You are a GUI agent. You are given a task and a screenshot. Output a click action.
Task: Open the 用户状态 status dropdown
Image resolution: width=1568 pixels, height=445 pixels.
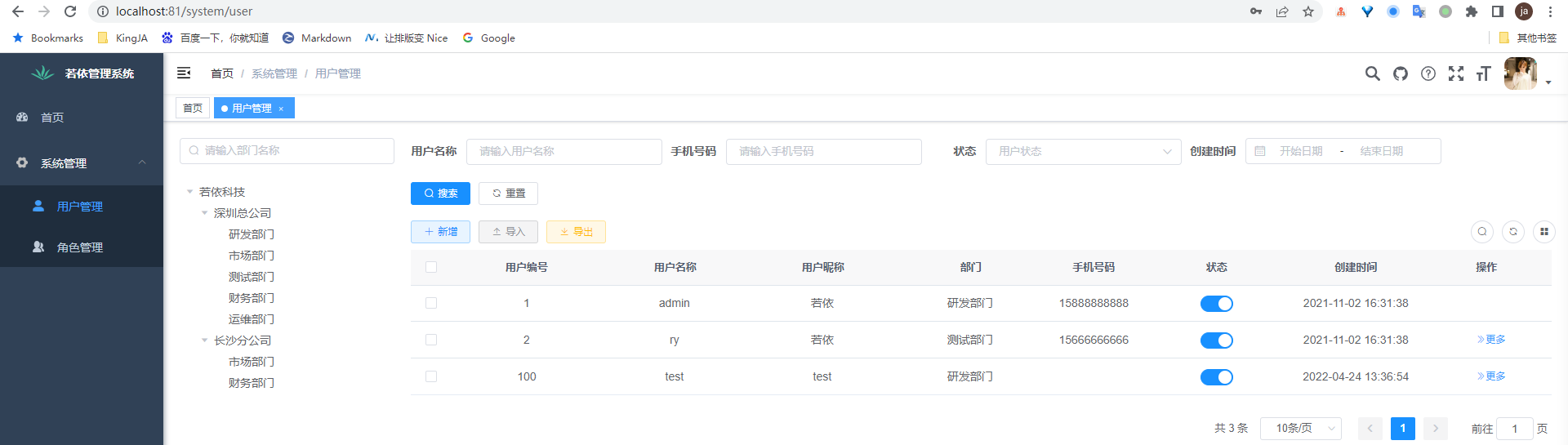point(1083,151)
